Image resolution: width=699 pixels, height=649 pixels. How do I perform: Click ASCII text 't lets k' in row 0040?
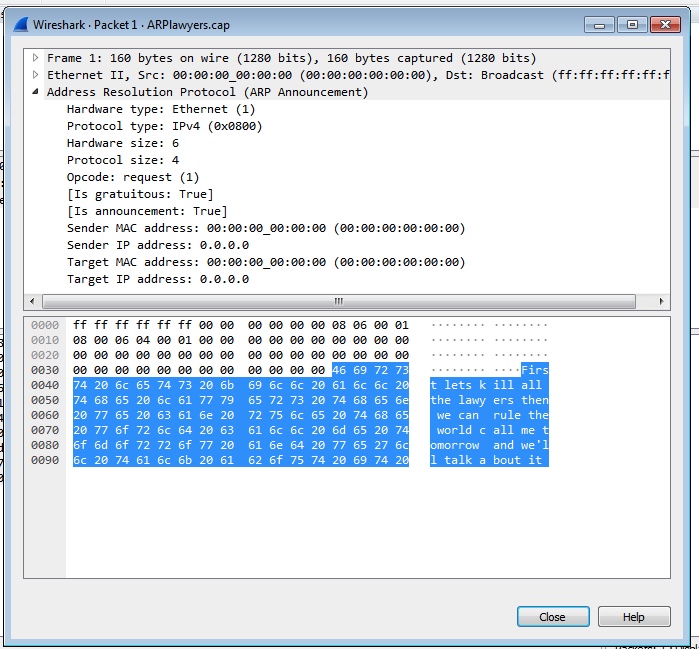click(458, 385)
